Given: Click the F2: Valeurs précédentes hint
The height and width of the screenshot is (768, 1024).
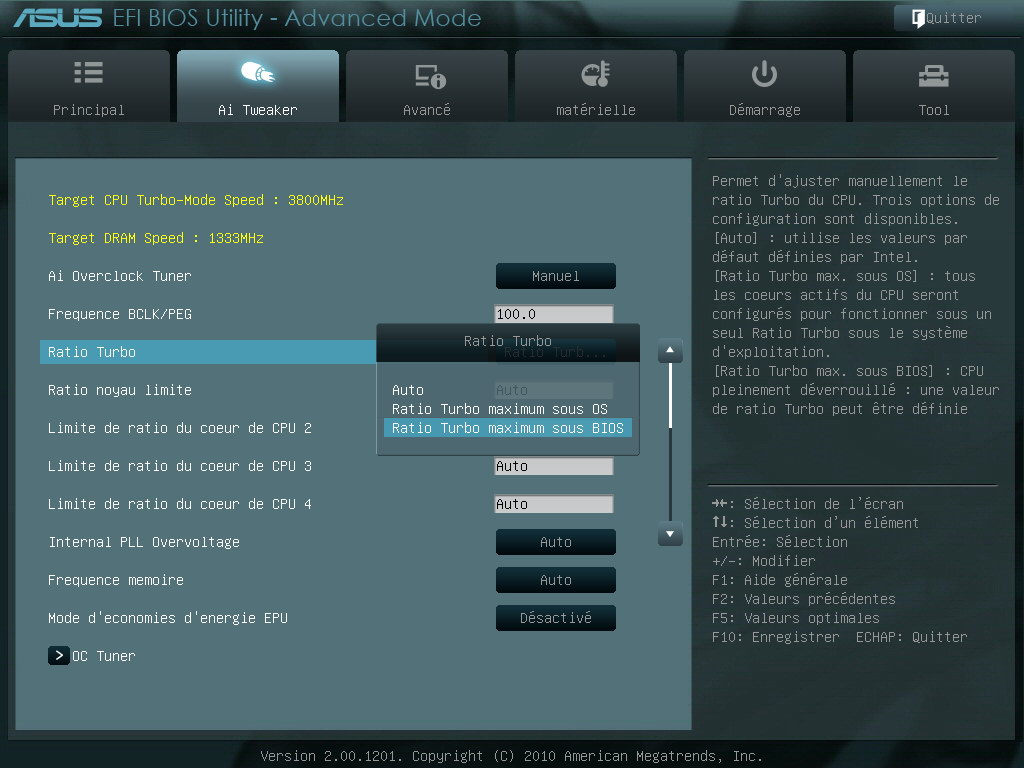Looking at the screenshot, I should pos(803,599).
